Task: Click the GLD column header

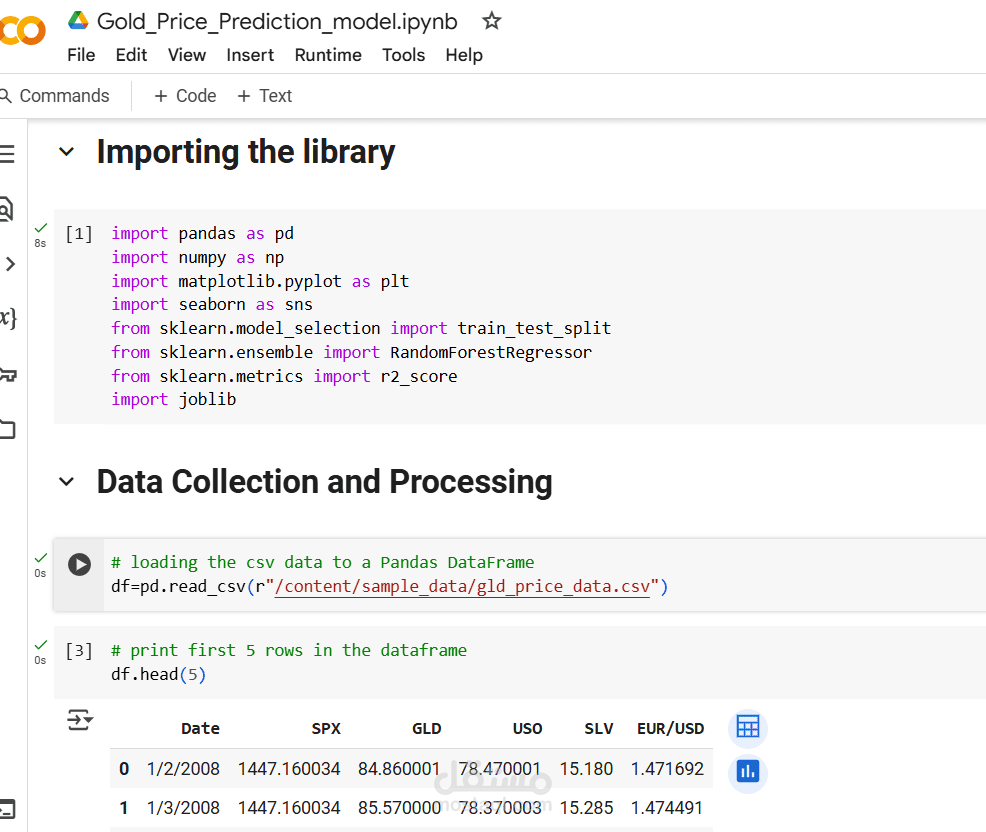Action: tap(426, 728)
